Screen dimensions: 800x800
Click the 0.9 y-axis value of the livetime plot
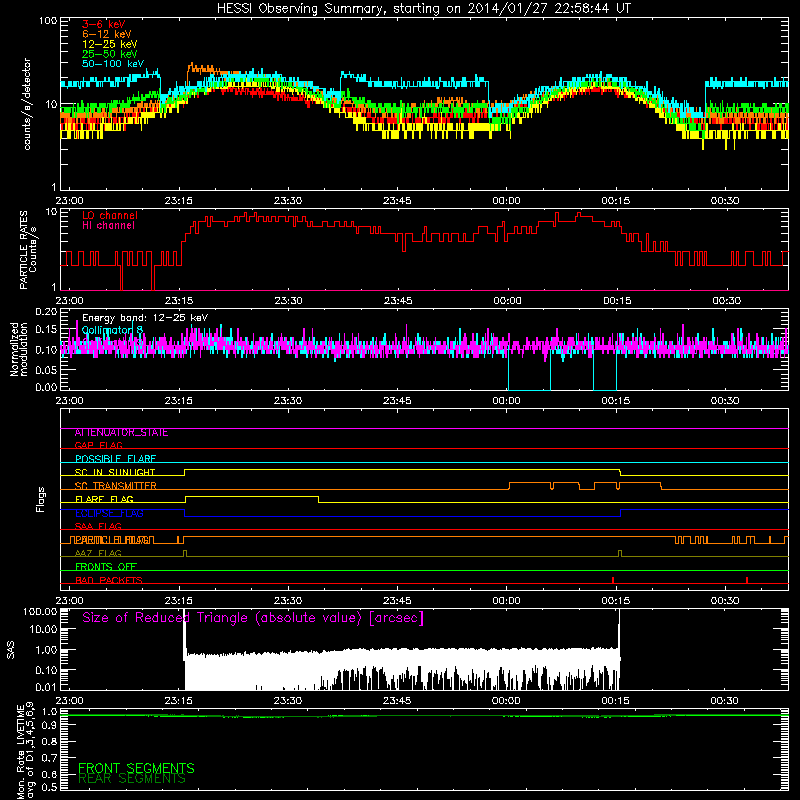point(49,726)
